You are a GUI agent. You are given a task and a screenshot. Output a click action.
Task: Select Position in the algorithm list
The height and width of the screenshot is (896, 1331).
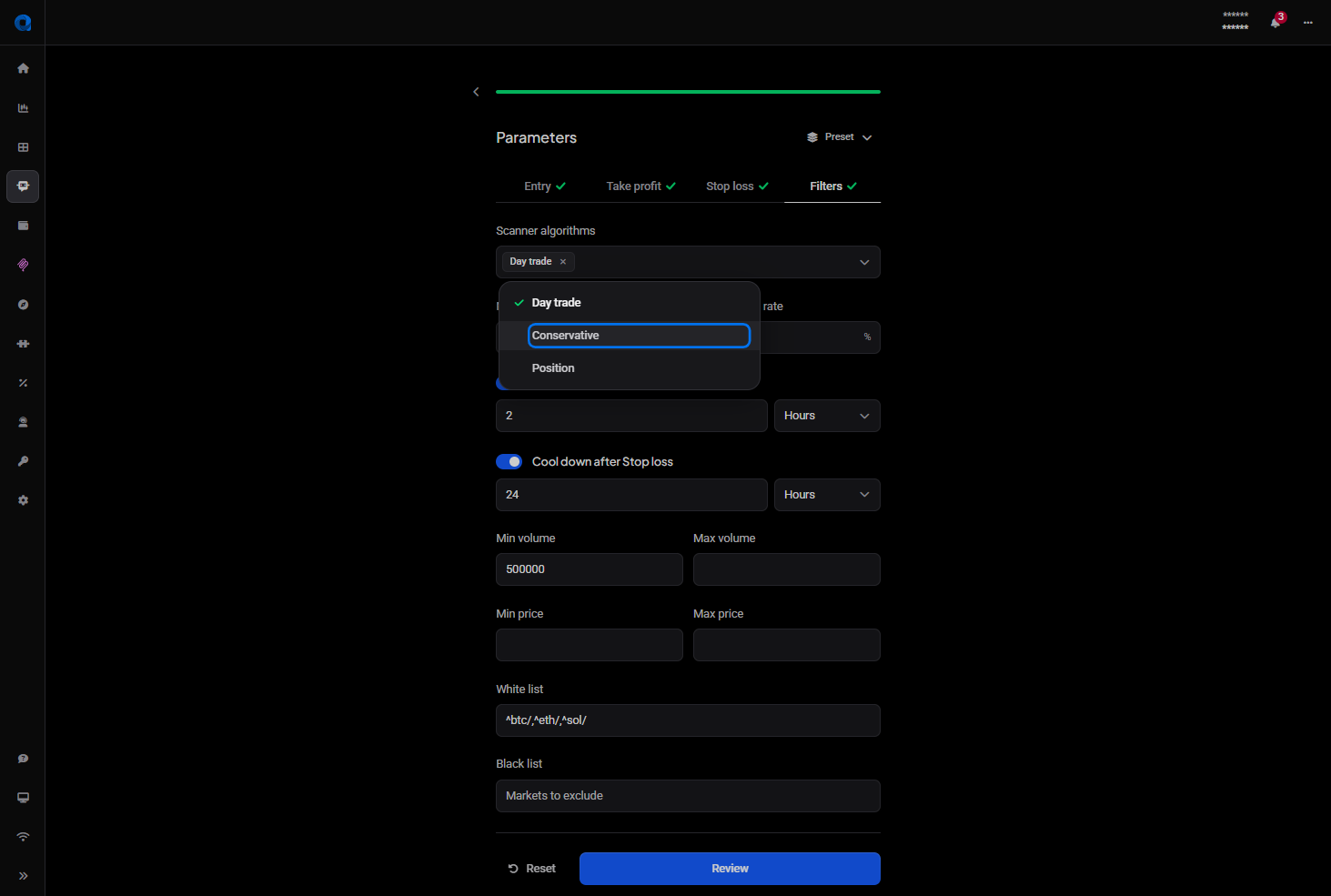click(630, 368)
